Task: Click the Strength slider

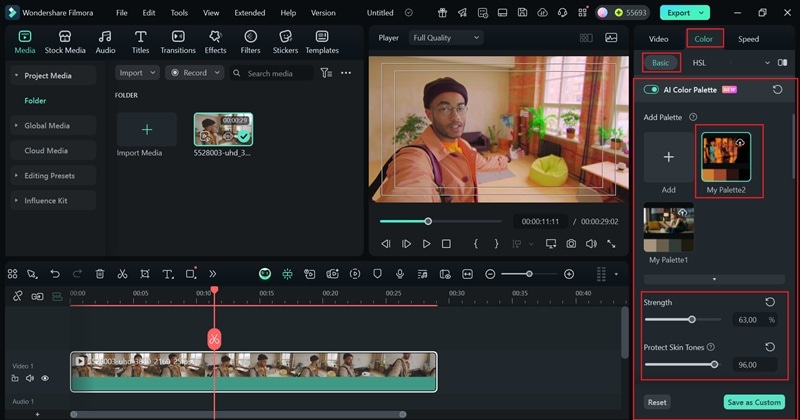Action: coord(683,320)
